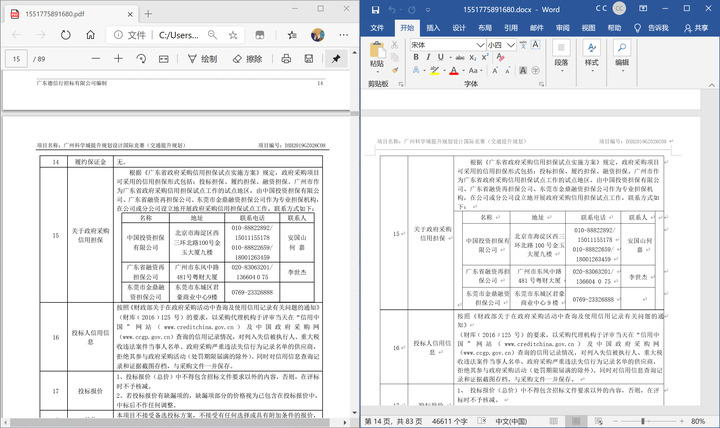Go to browser home page
This screenshot has height=428, width=720.
tap(90, 35)
